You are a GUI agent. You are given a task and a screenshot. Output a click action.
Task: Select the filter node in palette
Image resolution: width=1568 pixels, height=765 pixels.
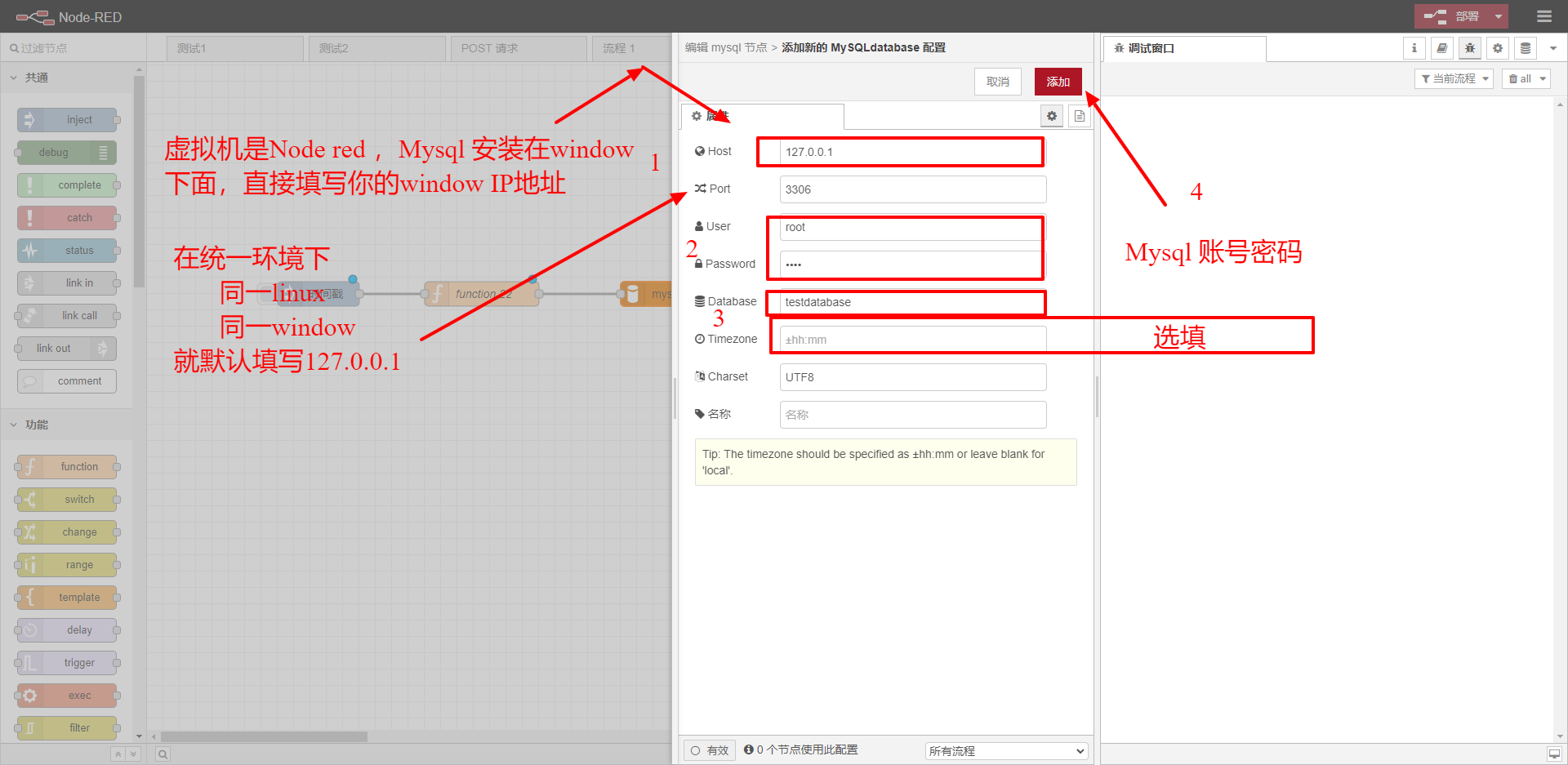(x=67, y=728)
